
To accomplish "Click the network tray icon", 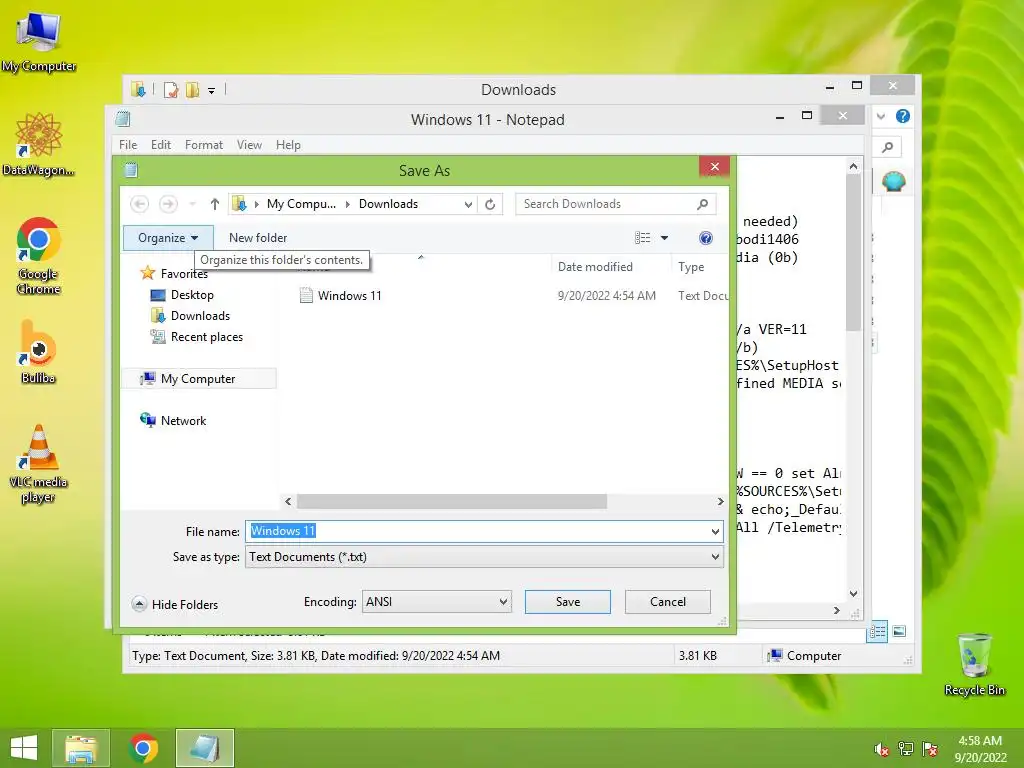I will (x=906, y=749).
